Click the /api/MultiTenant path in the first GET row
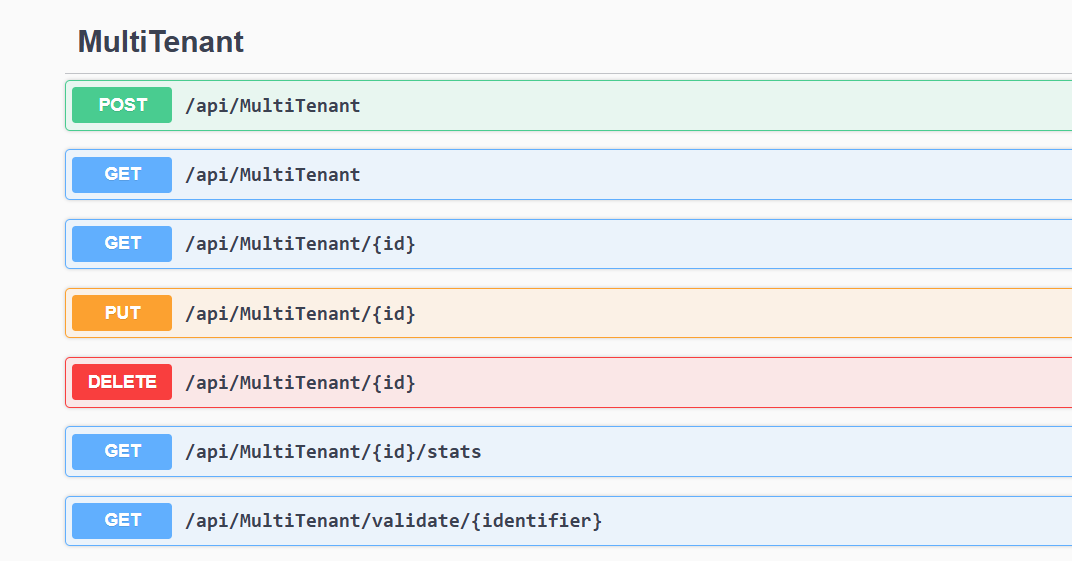The image size is (1072, 561). (x=272, y=174)
